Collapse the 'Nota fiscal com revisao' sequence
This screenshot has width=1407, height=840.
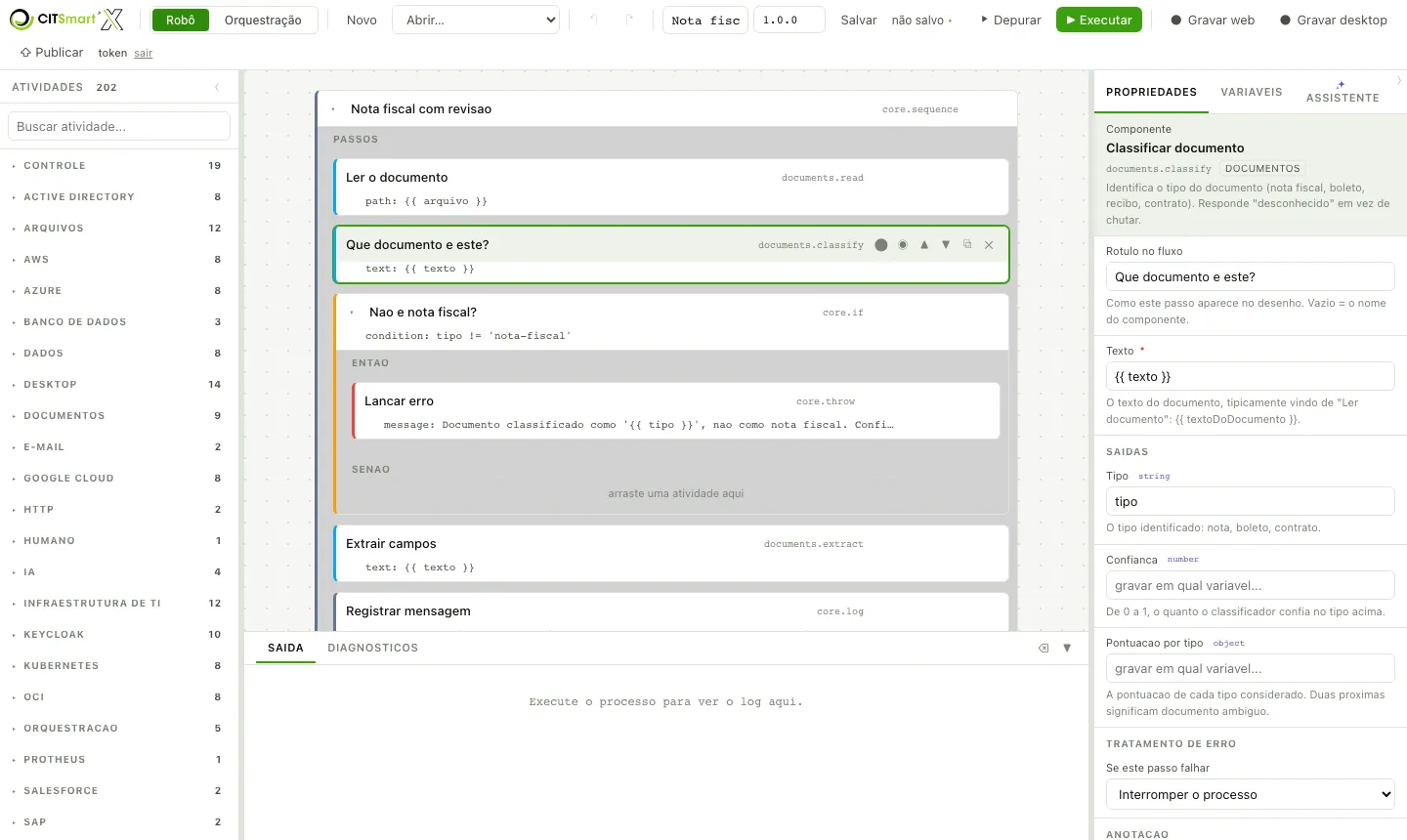(333, 109)
